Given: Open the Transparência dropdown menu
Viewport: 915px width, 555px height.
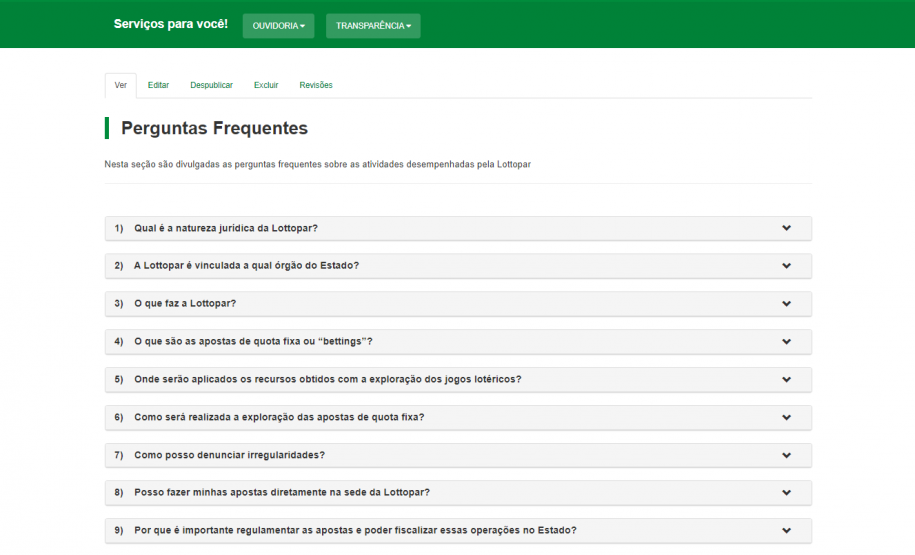Looking at the screenshot, I should (x=373, y=26).
